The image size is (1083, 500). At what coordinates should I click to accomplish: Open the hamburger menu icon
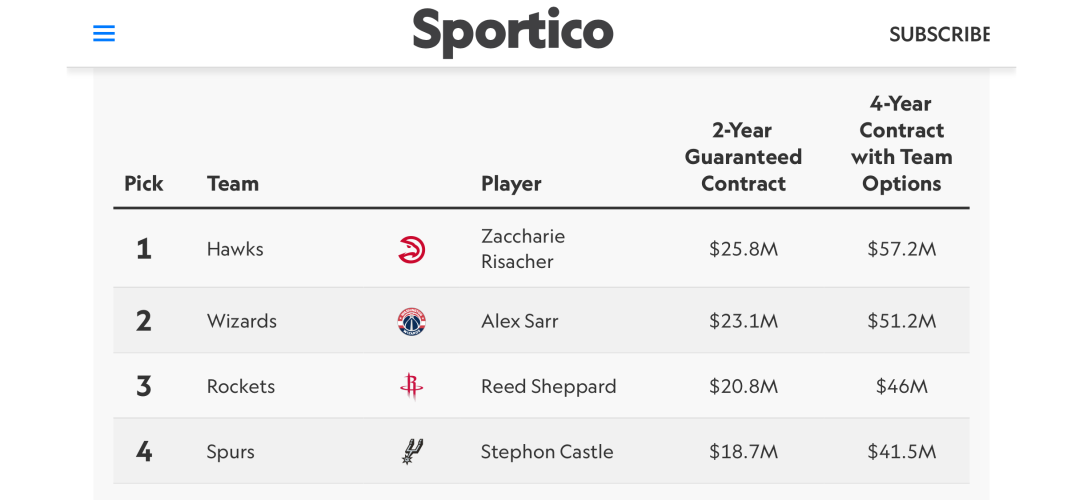(104, 33)
